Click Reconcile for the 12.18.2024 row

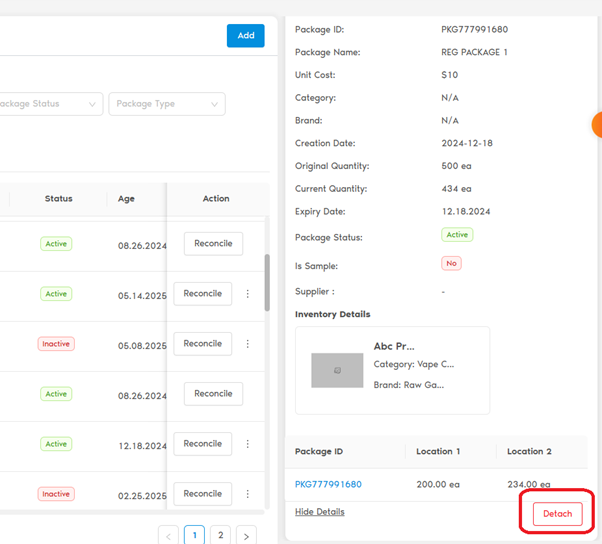tap(203, 444)
